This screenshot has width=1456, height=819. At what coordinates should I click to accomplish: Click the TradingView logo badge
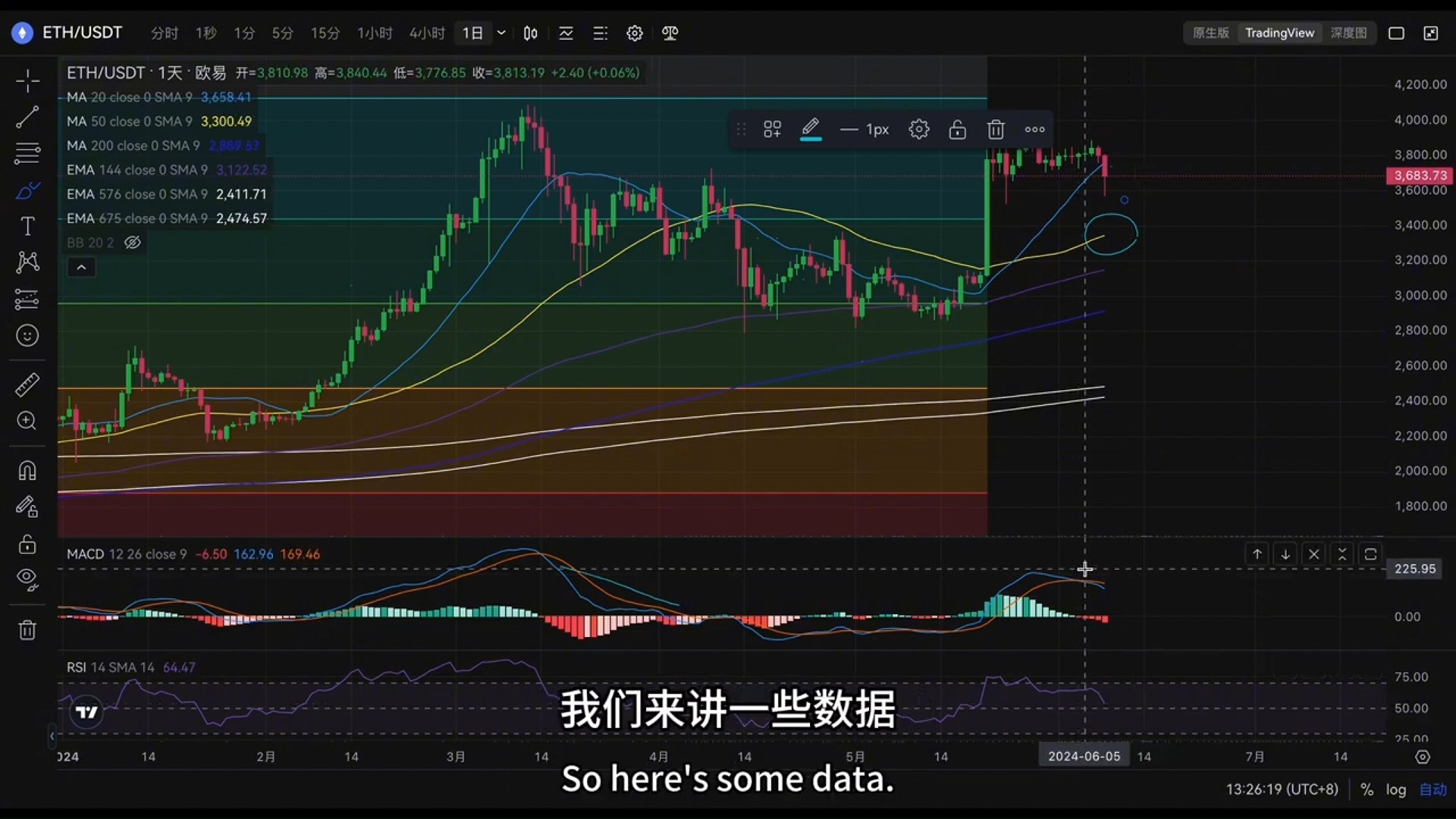(86, 712)
